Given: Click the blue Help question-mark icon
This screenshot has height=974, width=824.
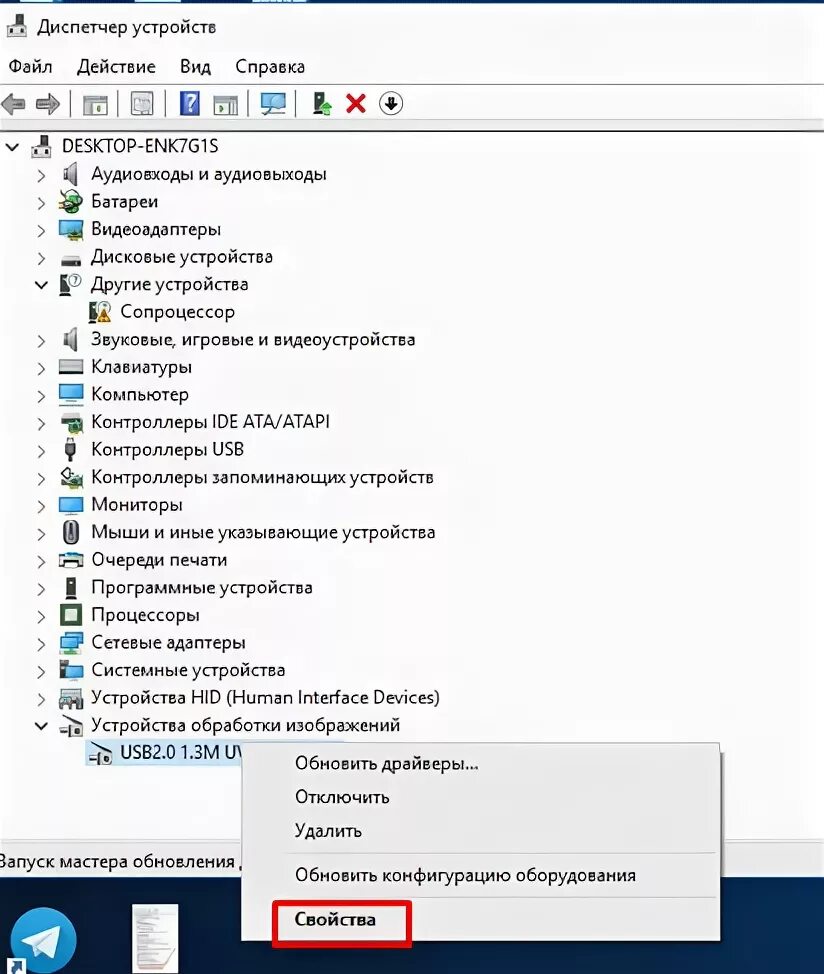Looking at the screenshot, I should pos(189,103).
